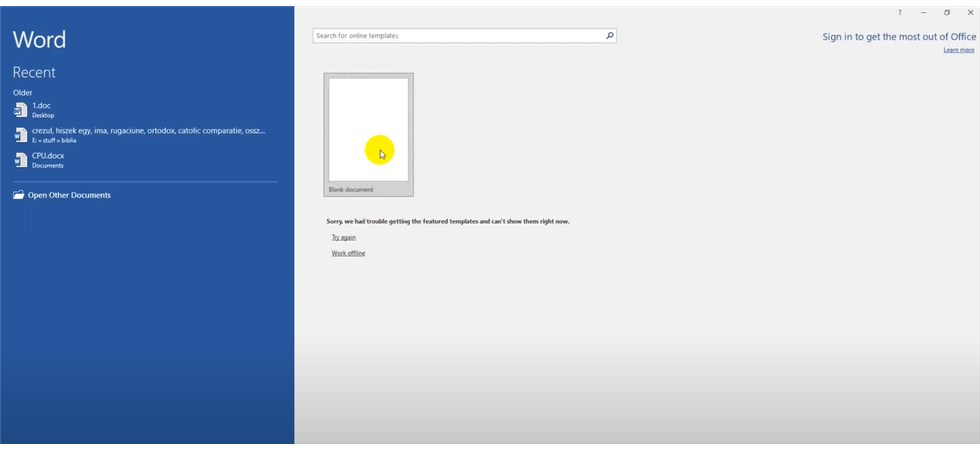Click the Work offline link
This screenshot has height=450, width=980.
[x=348, y=253]
